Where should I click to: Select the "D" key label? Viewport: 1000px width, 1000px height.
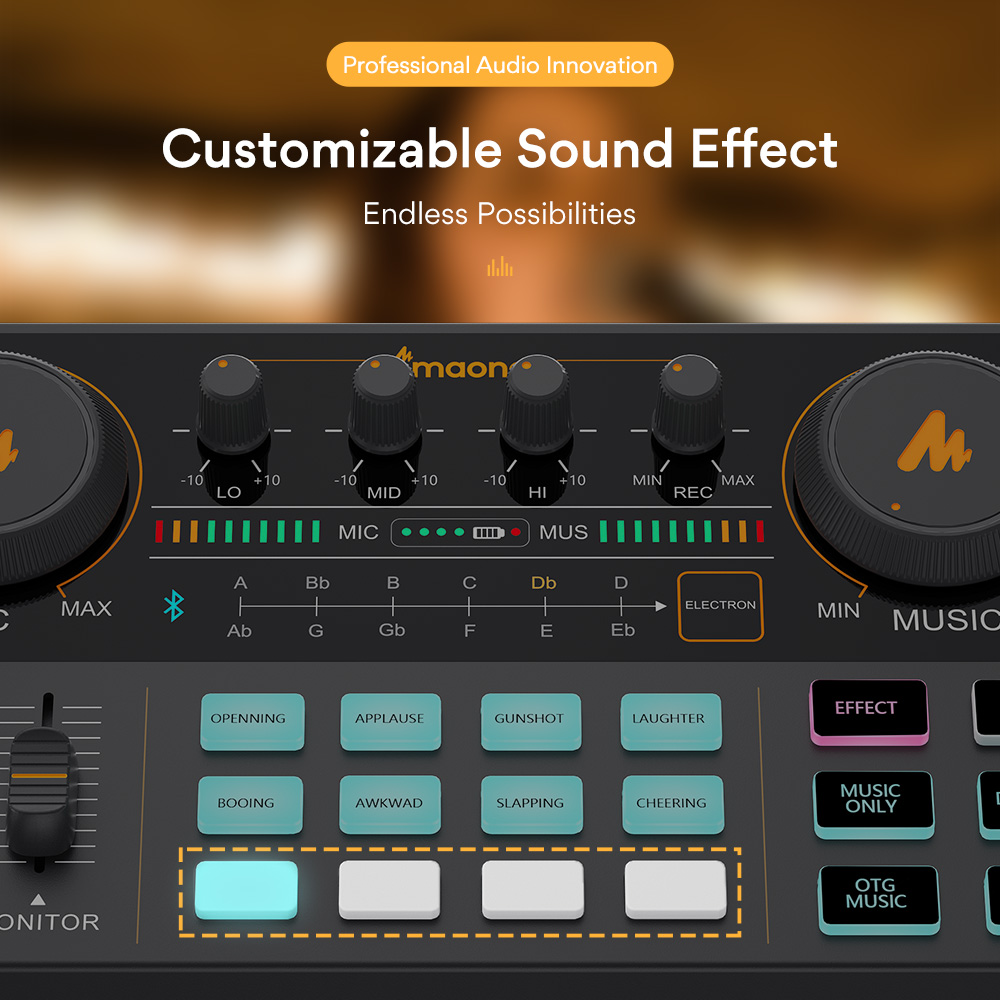621,583
